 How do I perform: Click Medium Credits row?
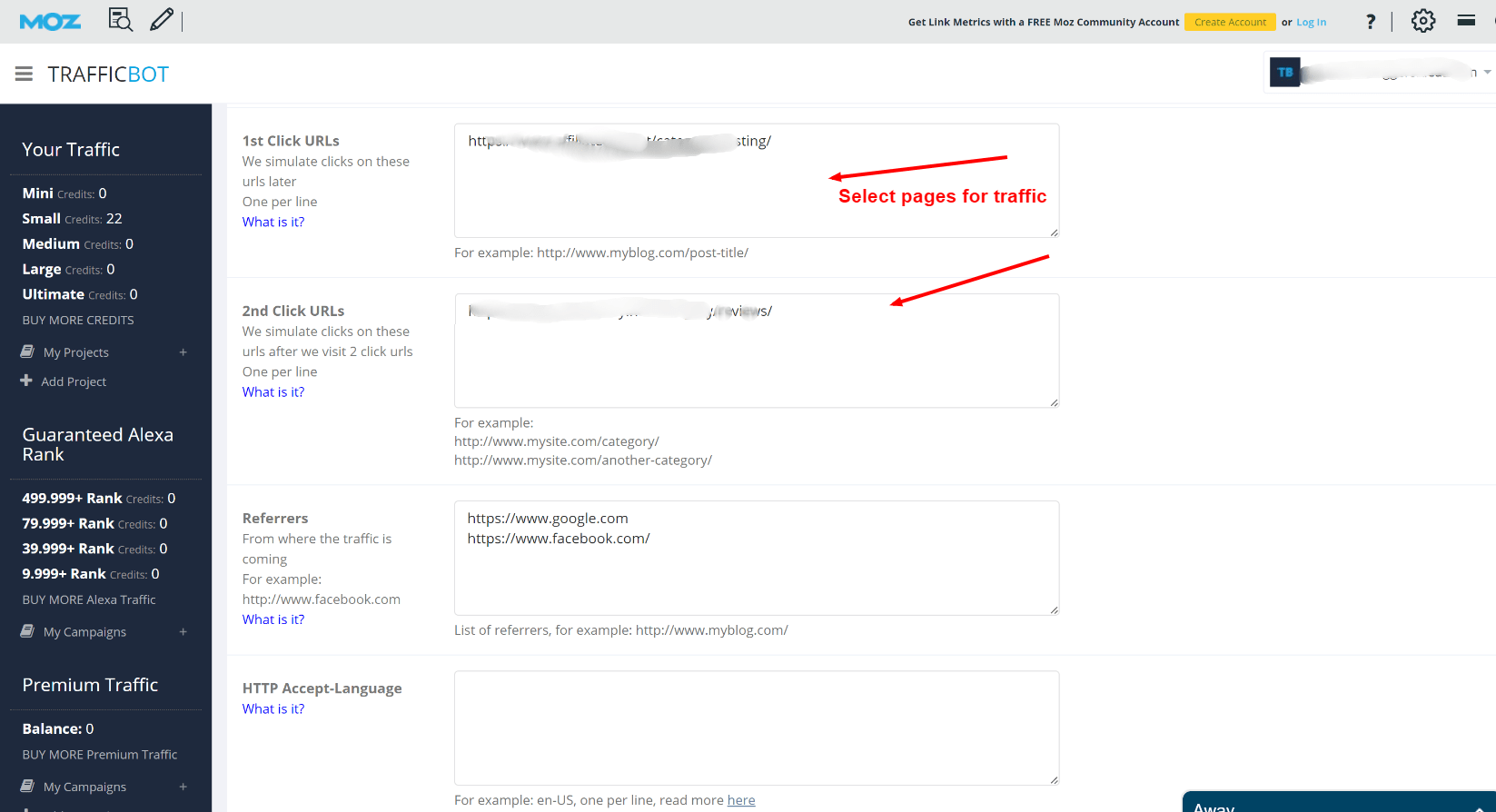pos(78,244)
